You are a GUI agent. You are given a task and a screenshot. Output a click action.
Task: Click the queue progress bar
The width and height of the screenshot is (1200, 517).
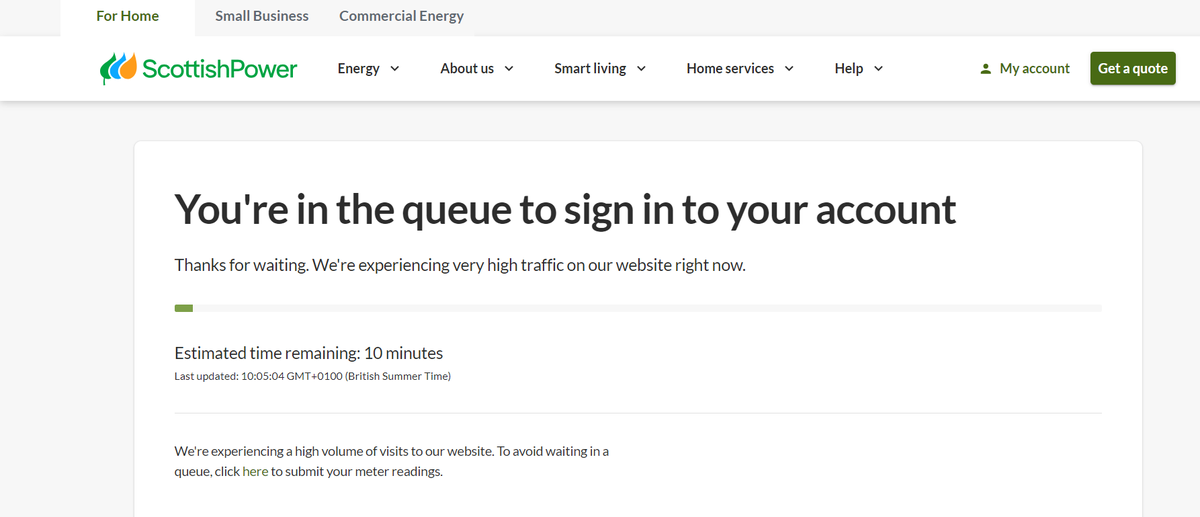click(x=638, y=308)
